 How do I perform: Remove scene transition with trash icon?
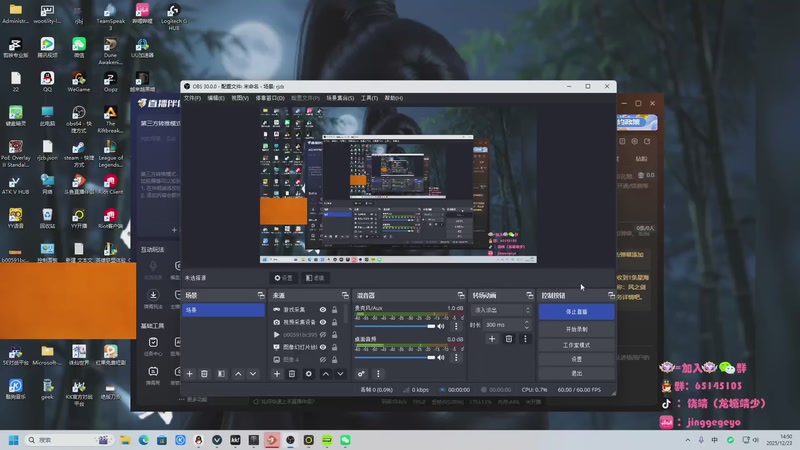point(508,339)
